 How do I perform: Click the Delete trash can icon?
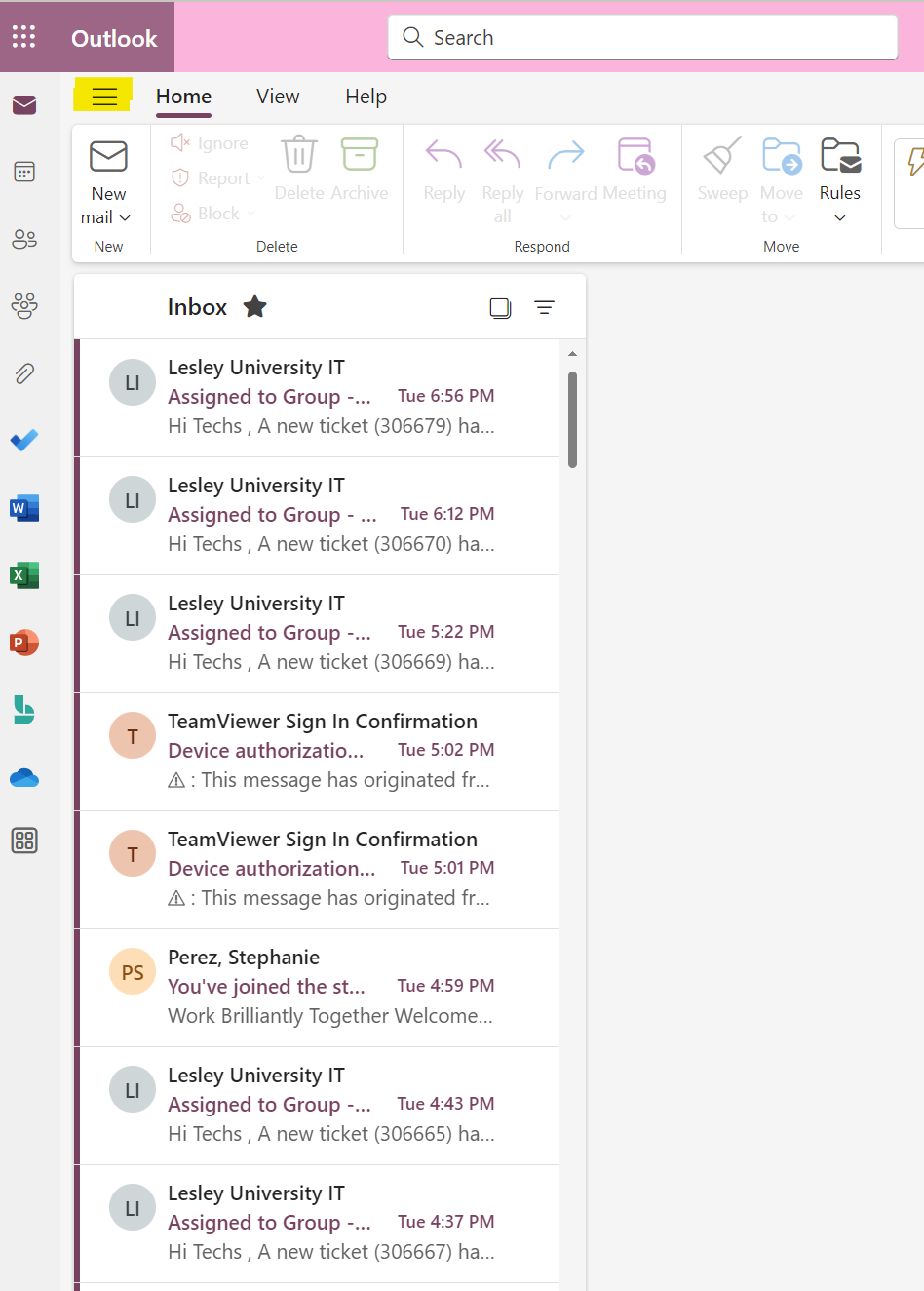[299, 154]
